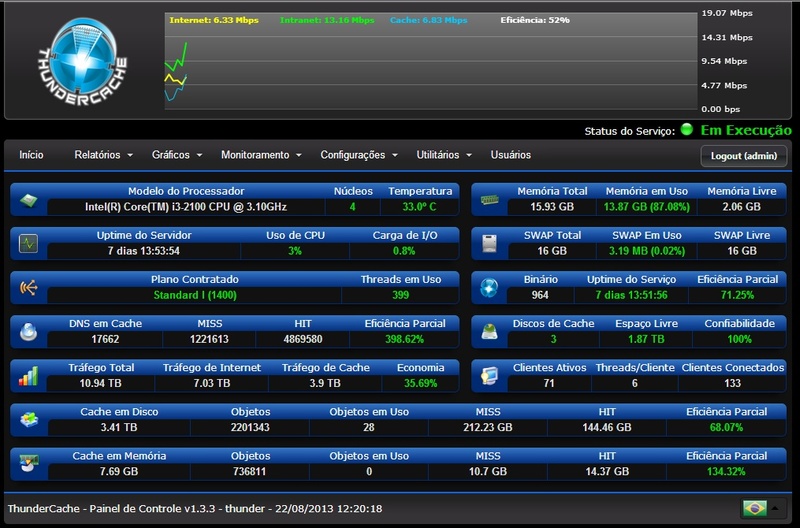Click the temperature value 33.0º C
The height and width of the screenshot is (528, 800).
pos(419,207)
